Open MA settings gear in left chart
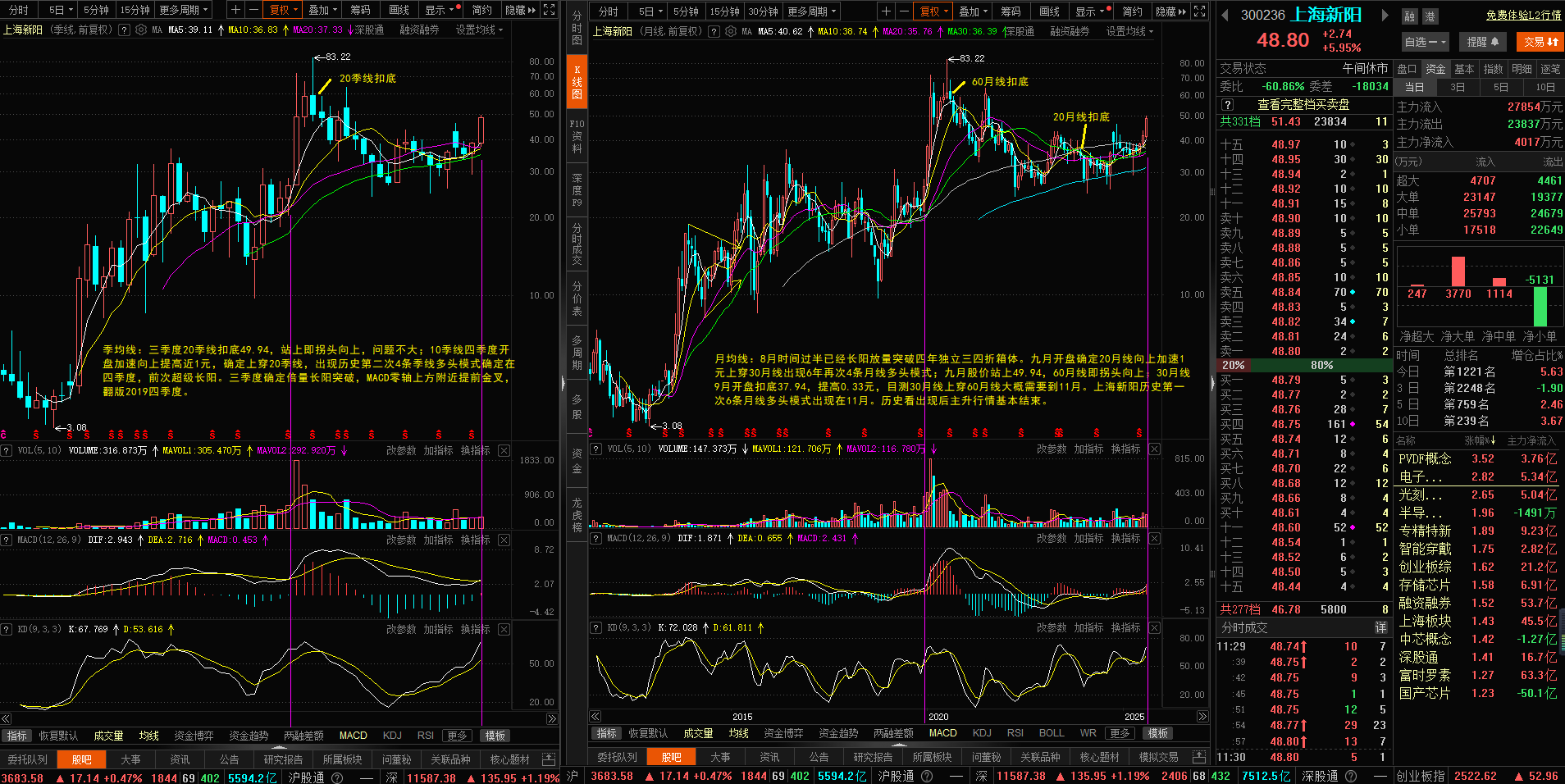 point(141,30)
